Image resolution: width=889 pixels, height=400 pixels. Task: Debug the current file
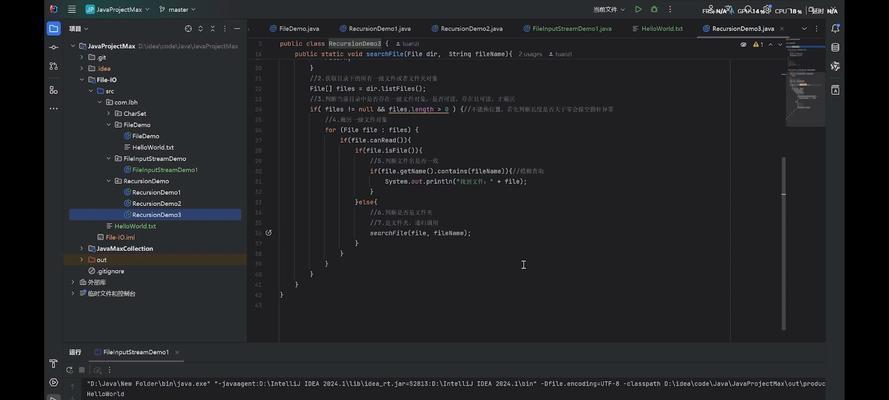pos(654,10)
